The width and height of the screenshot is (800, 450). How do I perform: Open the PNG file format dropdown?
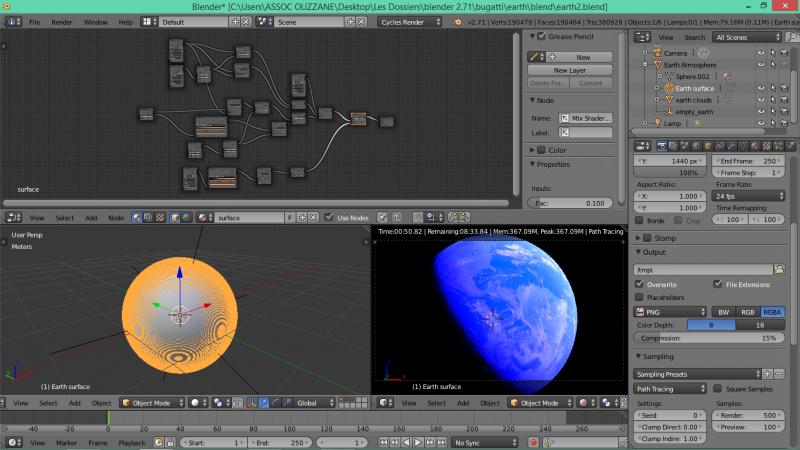click(670, 312)
